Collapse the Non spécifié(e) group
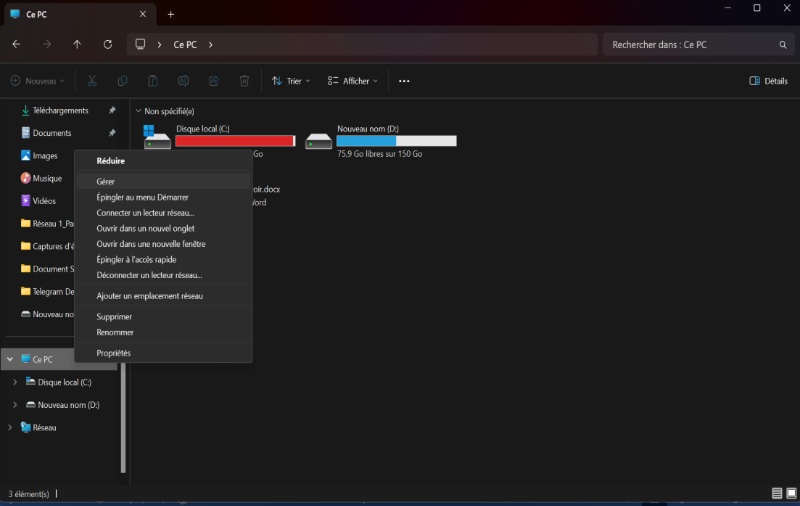 pyautogui.click(x=137, y=111)
